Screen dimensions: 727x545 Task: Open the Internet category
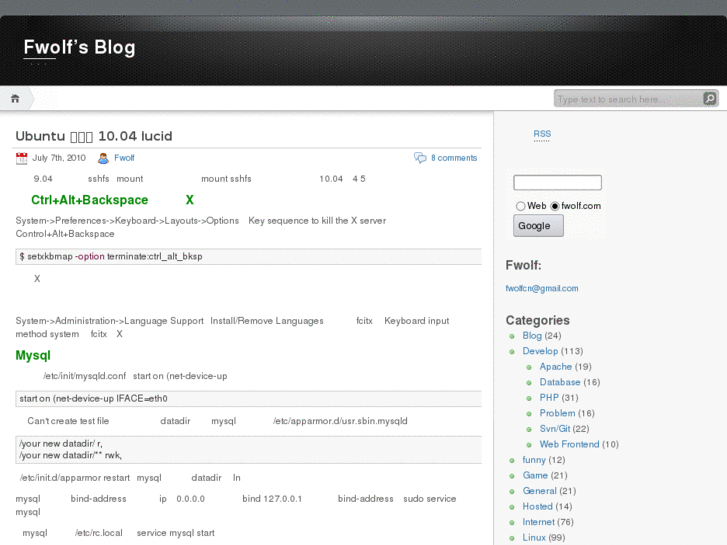(x=538, y=522)
